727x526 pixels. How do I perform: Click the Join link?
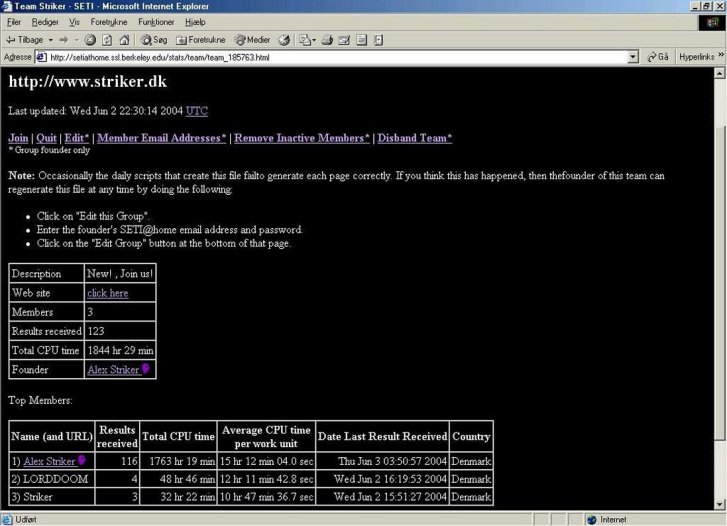[18, 138]
